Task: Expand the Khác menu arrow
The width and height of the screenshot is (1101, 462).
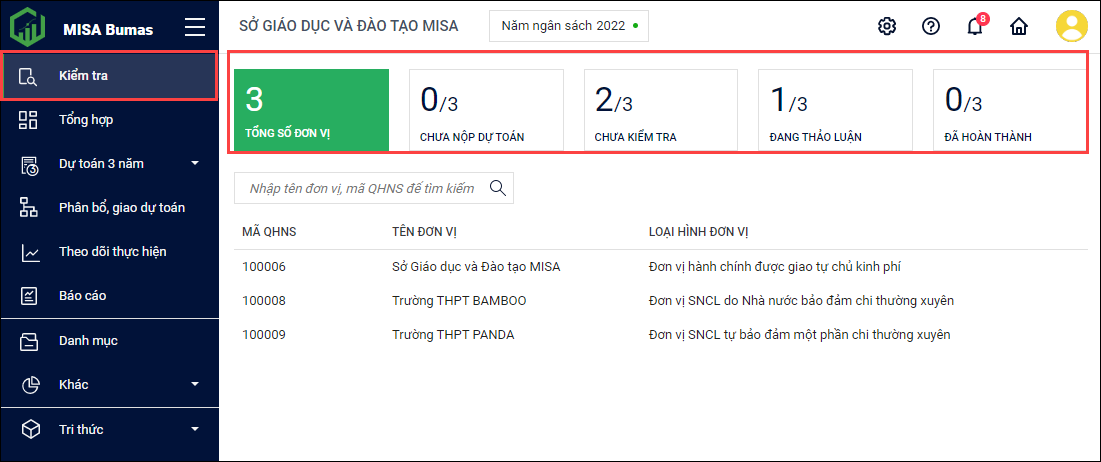Action: tap(195, 384)
